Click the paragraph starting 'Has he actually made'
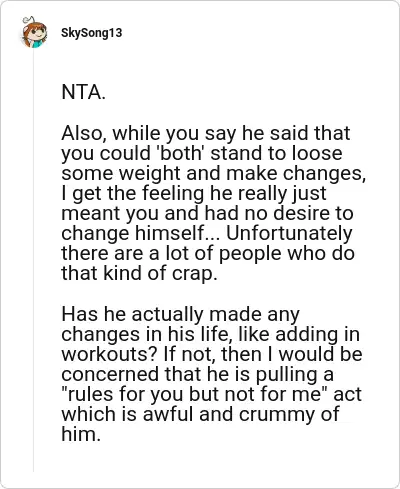The width and height of the screenshot is (400, 489). [x=212, y=374]
